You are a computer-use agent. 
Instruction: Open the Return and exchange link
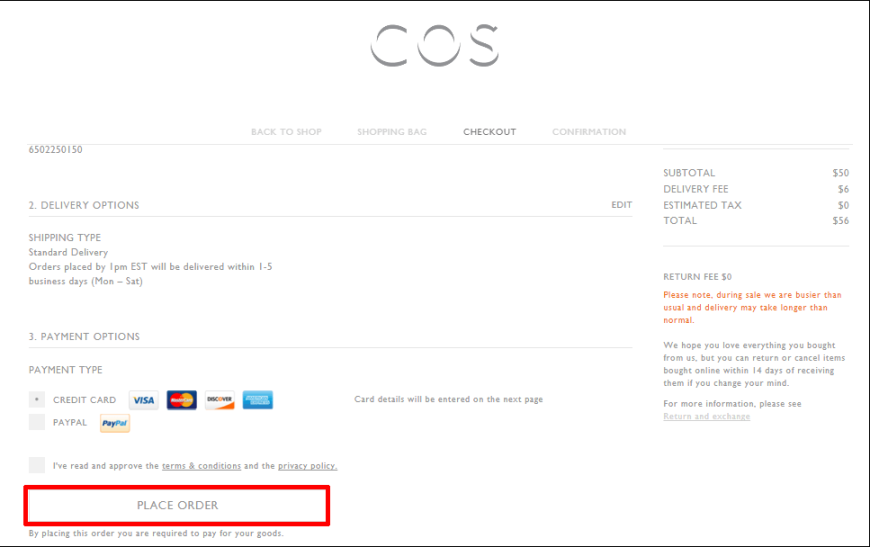click(x=706, y=416)
